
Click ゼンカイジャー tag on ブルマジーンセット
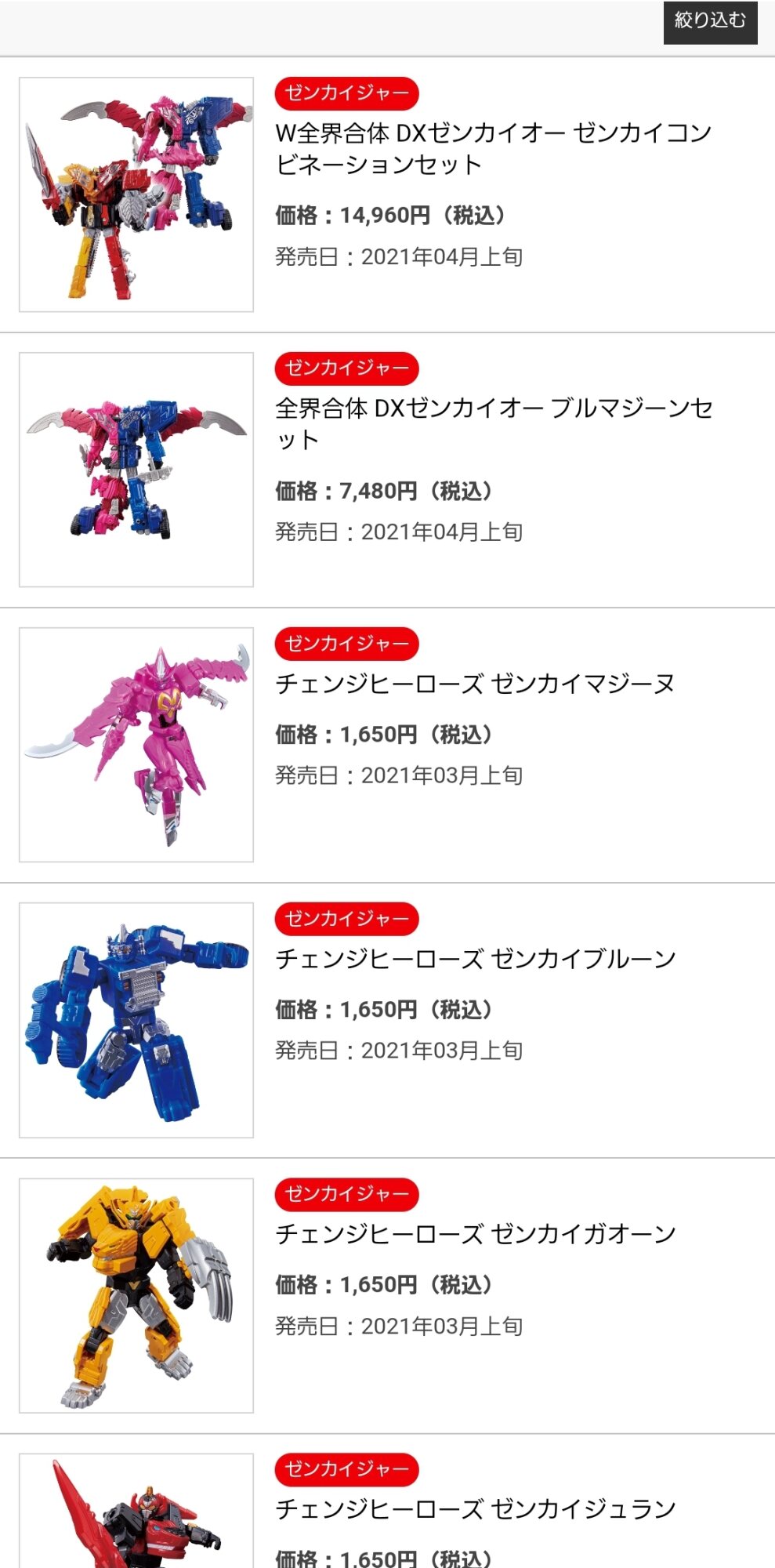click(x=346, y=368)
